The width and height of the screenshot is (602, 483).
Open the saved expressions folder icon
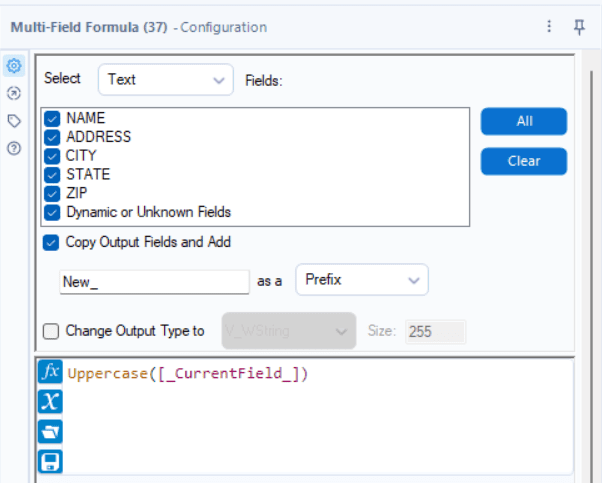tap(50, 432)
